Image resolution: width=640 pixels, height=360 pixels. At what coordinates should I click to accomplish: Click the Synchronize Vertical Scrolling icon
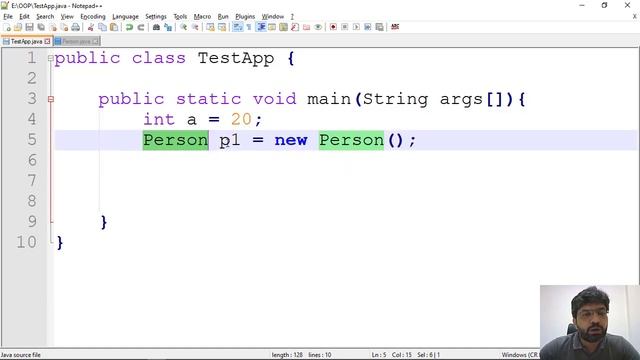point(210,27)
